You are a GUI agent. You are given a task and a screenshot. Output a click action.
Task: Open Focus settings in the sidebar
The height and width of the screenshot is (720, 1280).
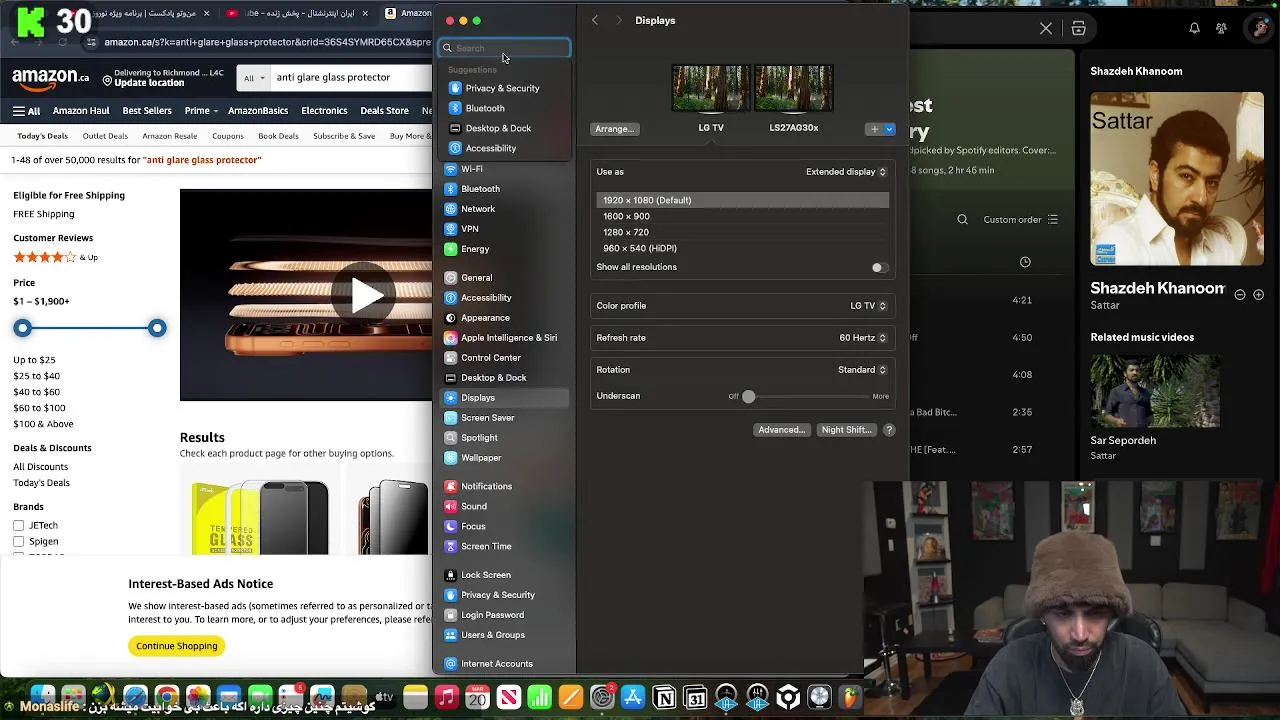click(x=505, y=526)
